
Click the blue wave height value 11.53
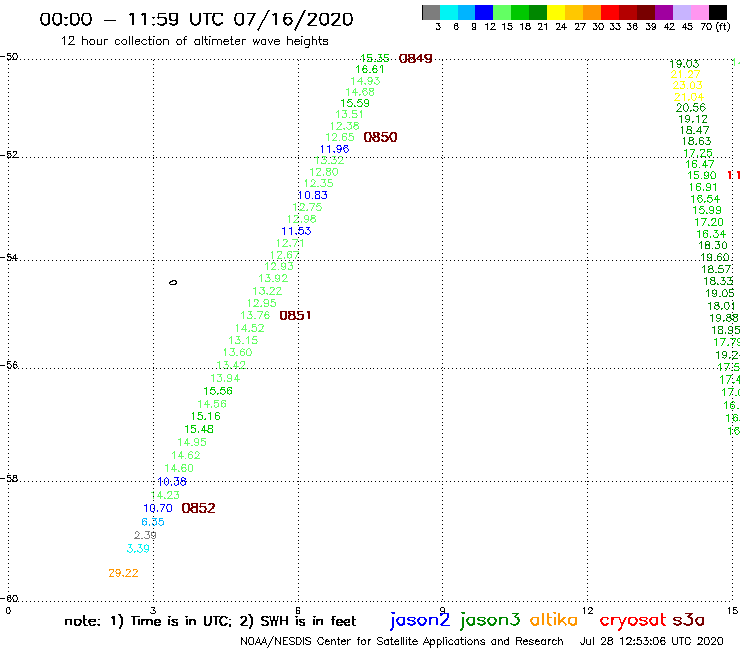click(x=296, y=231)
